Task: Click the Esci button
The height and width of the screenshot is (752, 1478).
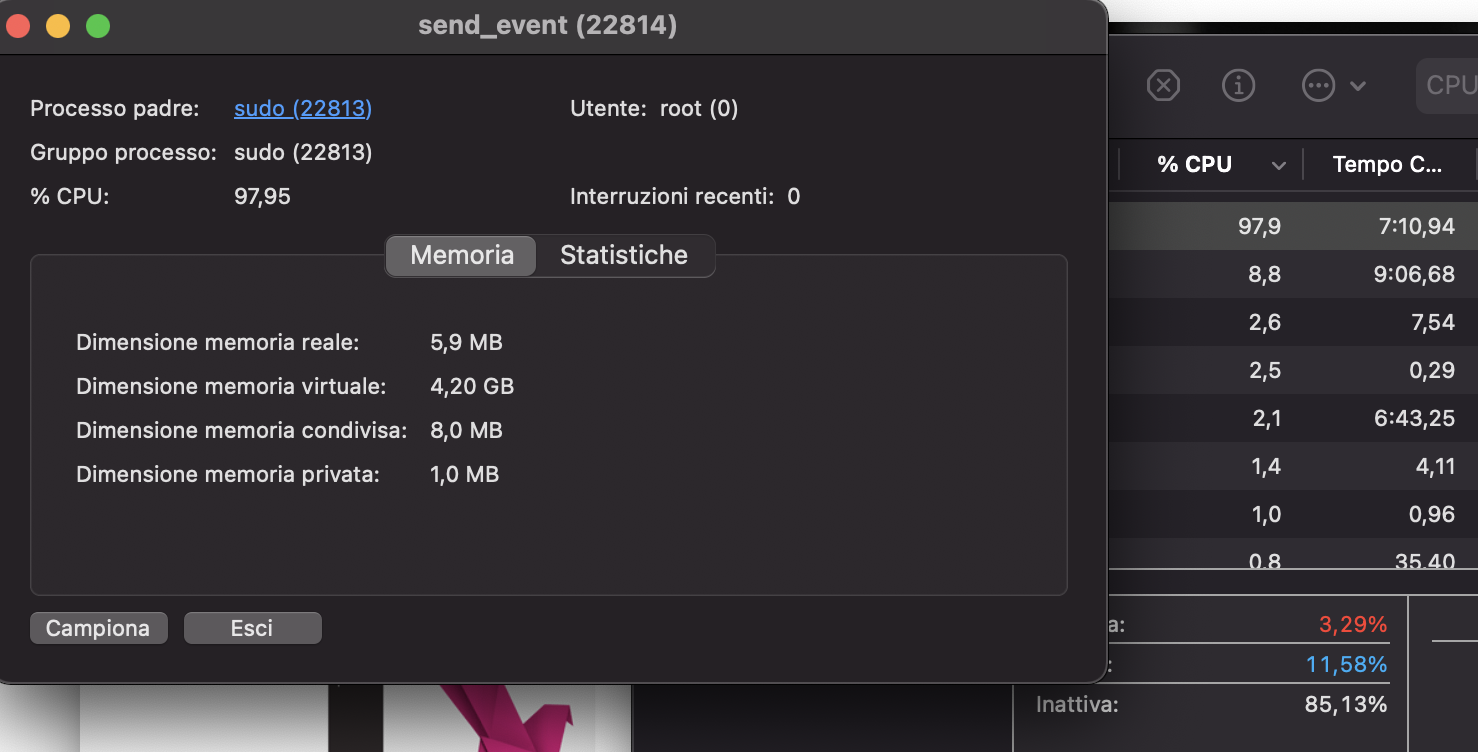Action: pos(252,628)
